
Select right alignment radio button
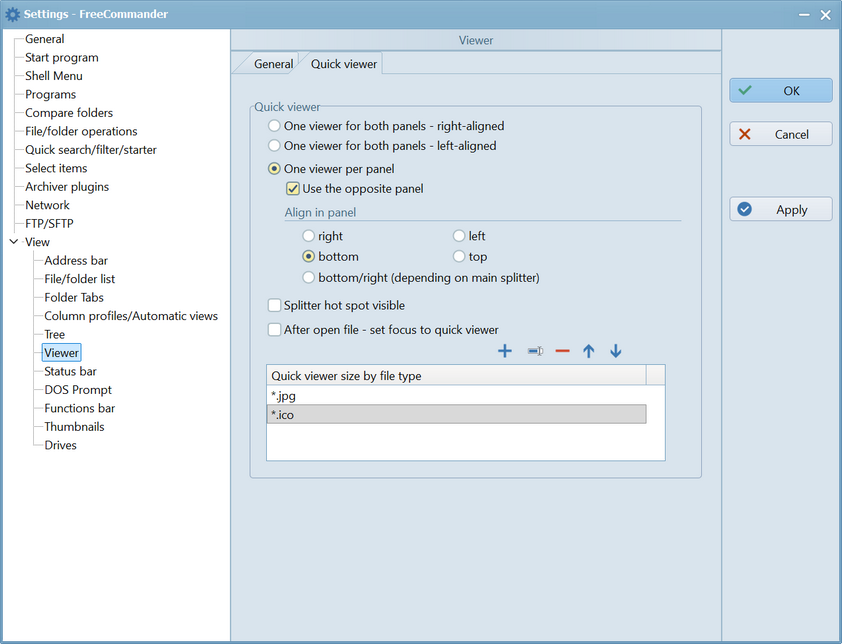(x=309, y=237)
